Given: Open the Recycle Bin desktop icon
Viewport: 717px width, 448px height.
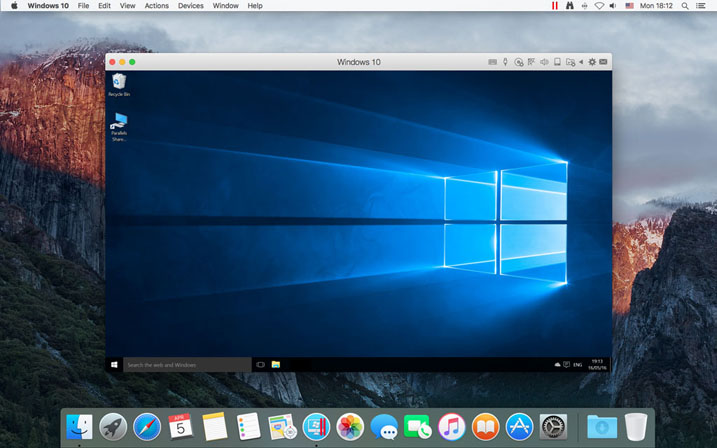Looking at the screenshot, I should 119,82.
